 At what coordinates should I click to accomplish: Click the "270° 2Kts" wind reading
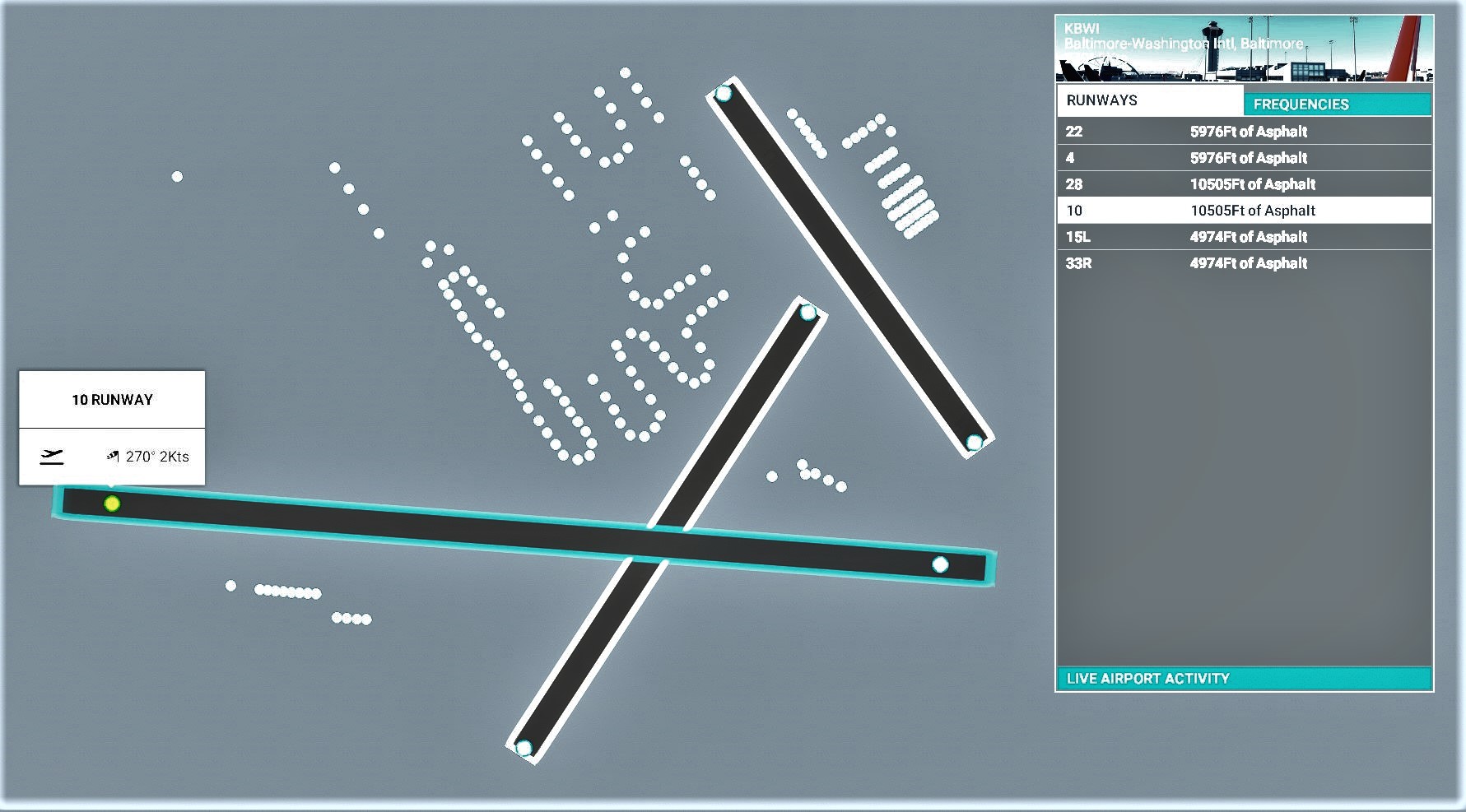pyautogui.click(x=157, y=457)
